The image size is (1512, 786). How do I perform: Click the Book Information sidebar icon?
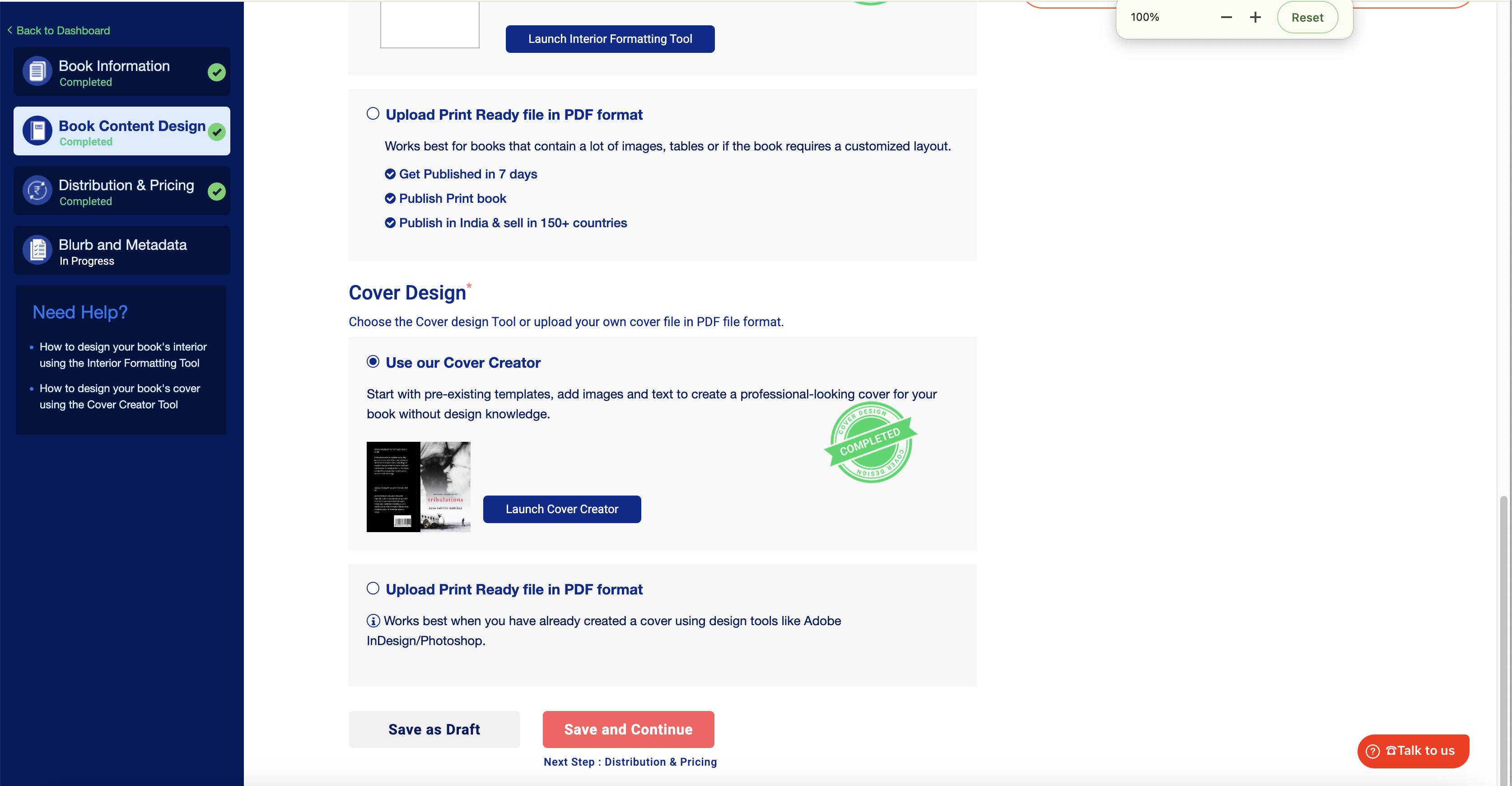click(x=37, y=72)
